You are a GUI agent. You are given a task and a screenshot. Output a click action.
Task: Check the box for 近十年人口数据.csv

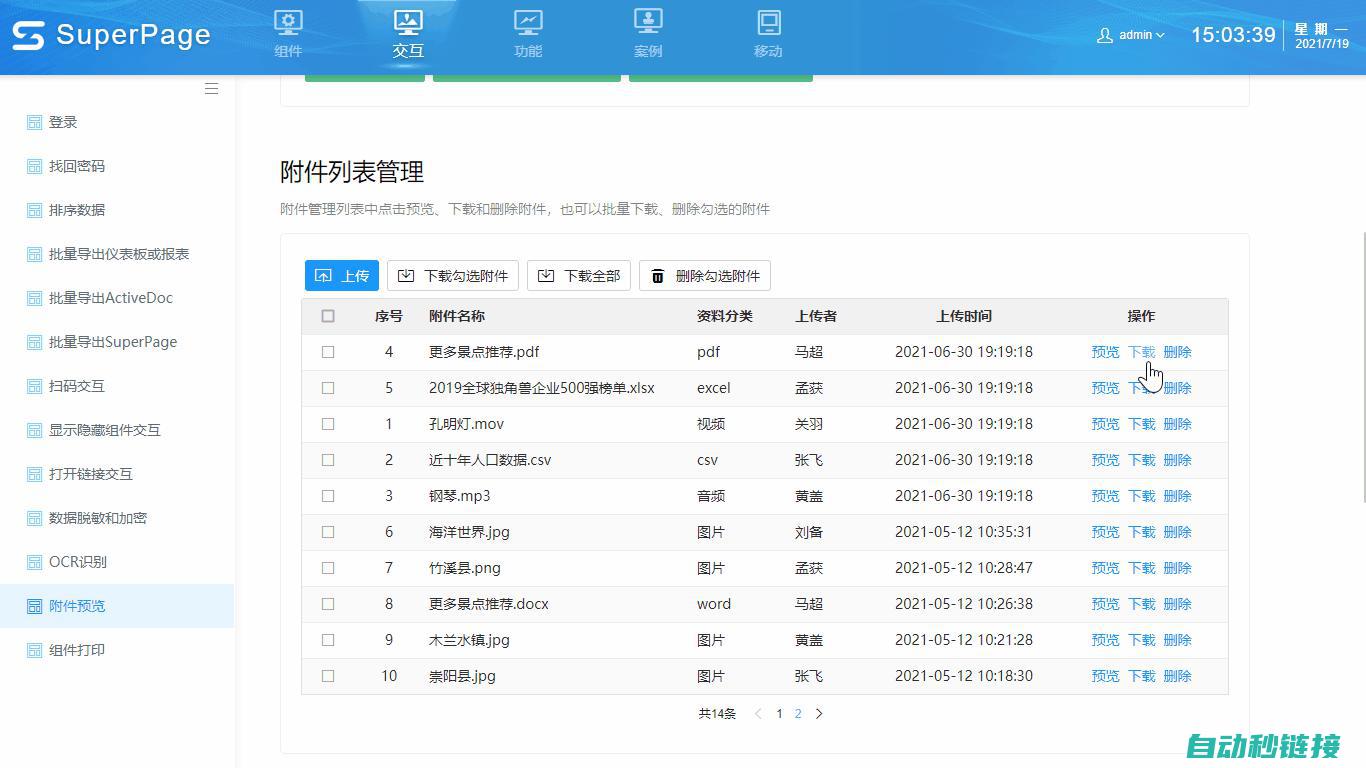[328, 460]
